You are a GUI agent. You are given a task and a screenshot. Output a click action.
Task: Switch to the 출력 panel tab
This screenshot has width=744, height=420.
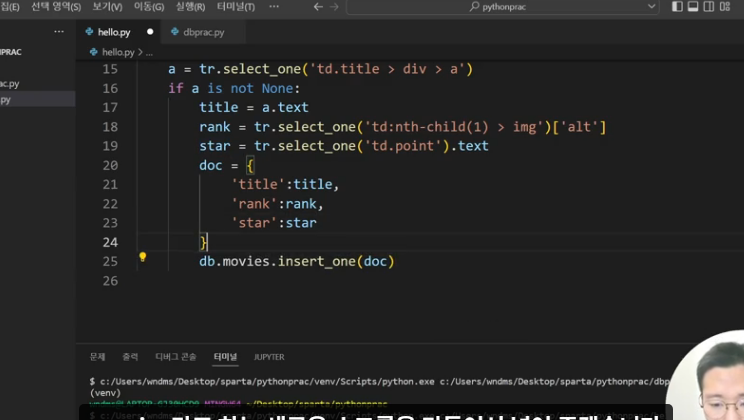tap(130, 357)
